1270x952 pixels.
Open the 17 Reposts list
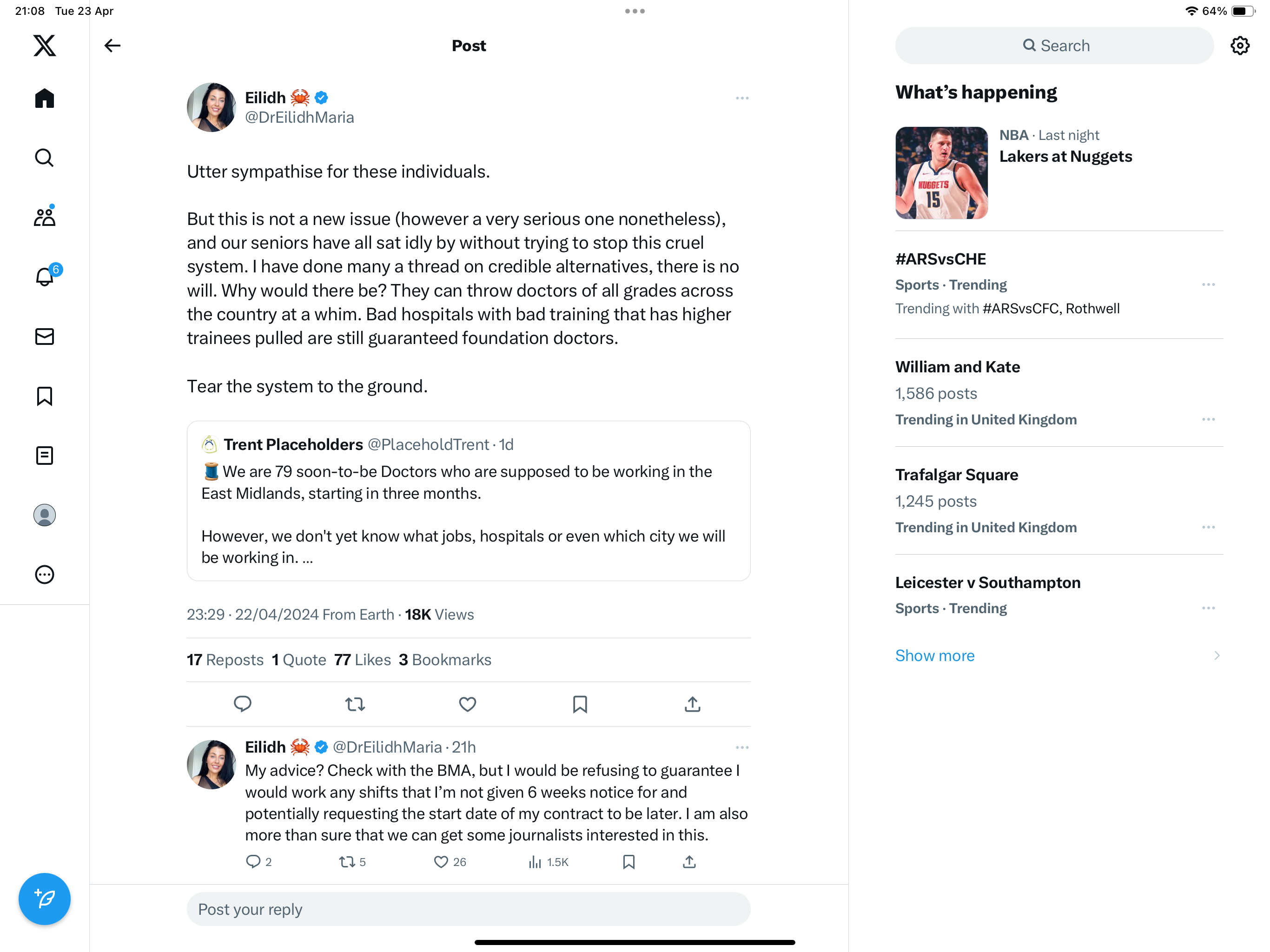tap(225, 660)
